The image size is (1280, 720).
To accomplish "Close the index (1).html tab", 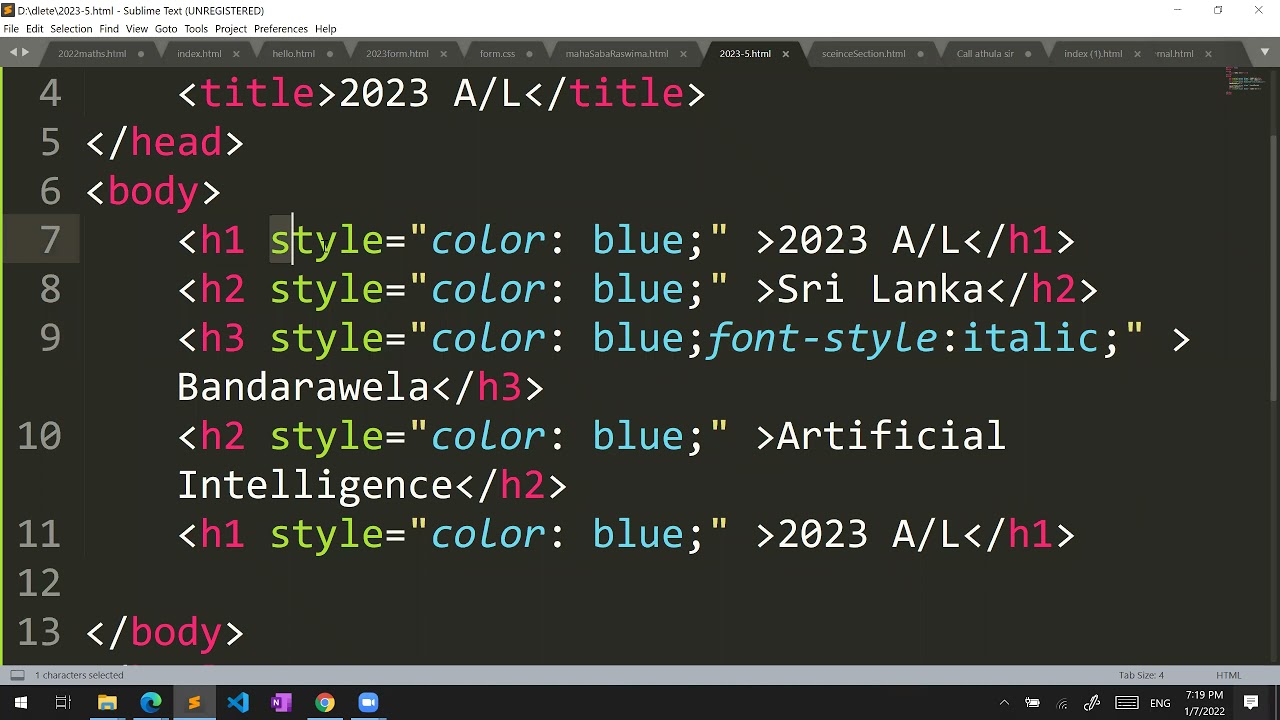I will (x=1137, y=54).
